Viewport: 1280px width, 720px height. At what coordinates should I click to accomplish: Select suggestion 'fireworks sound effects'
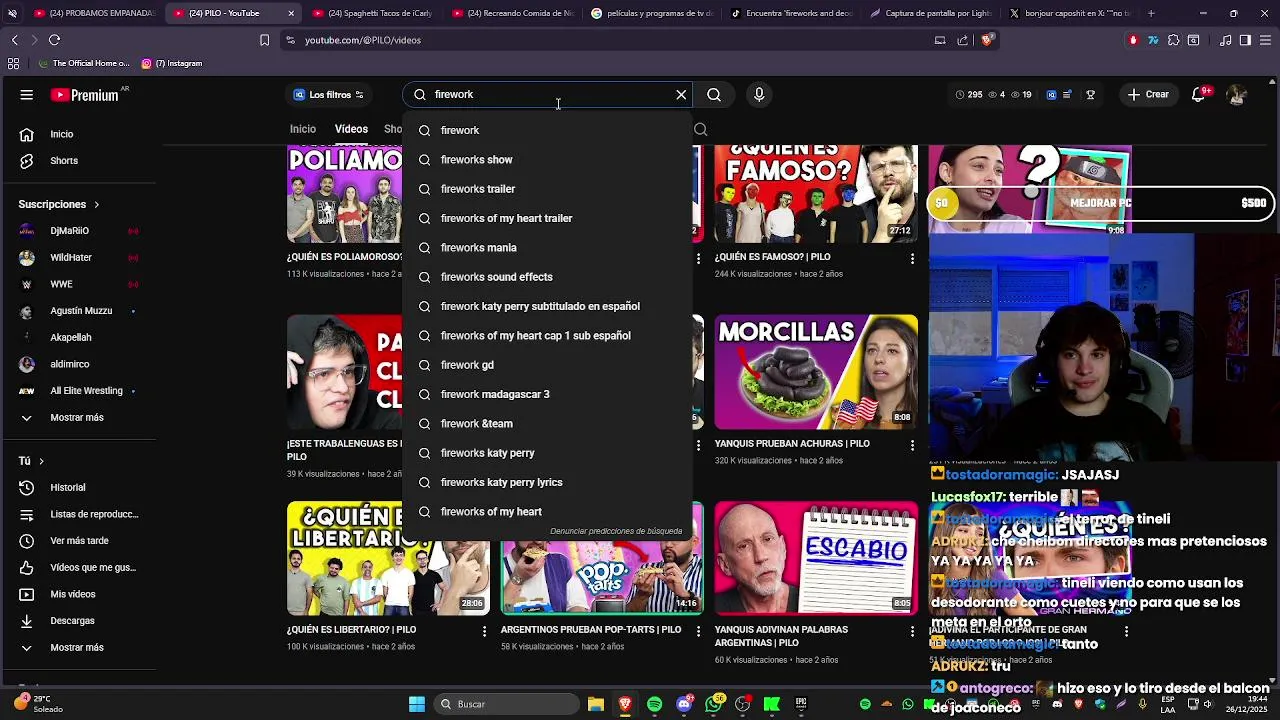coord(547,277)
